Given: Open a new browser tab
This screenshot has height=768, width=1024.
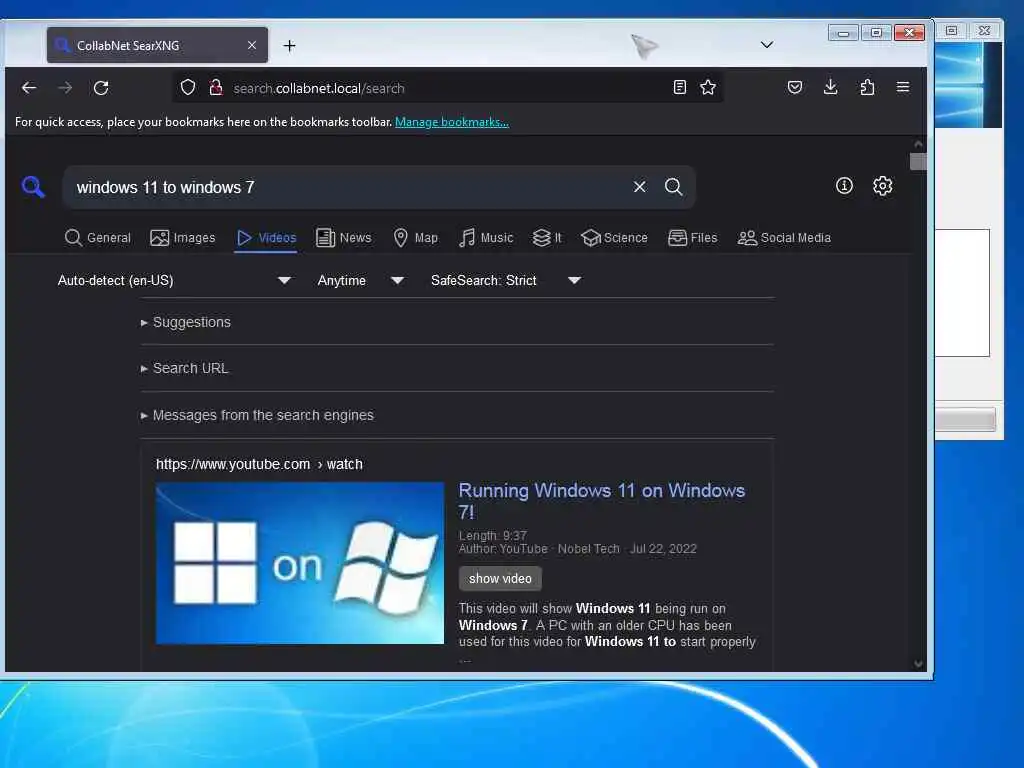Looking at the screenshot, I should [289, 46].
